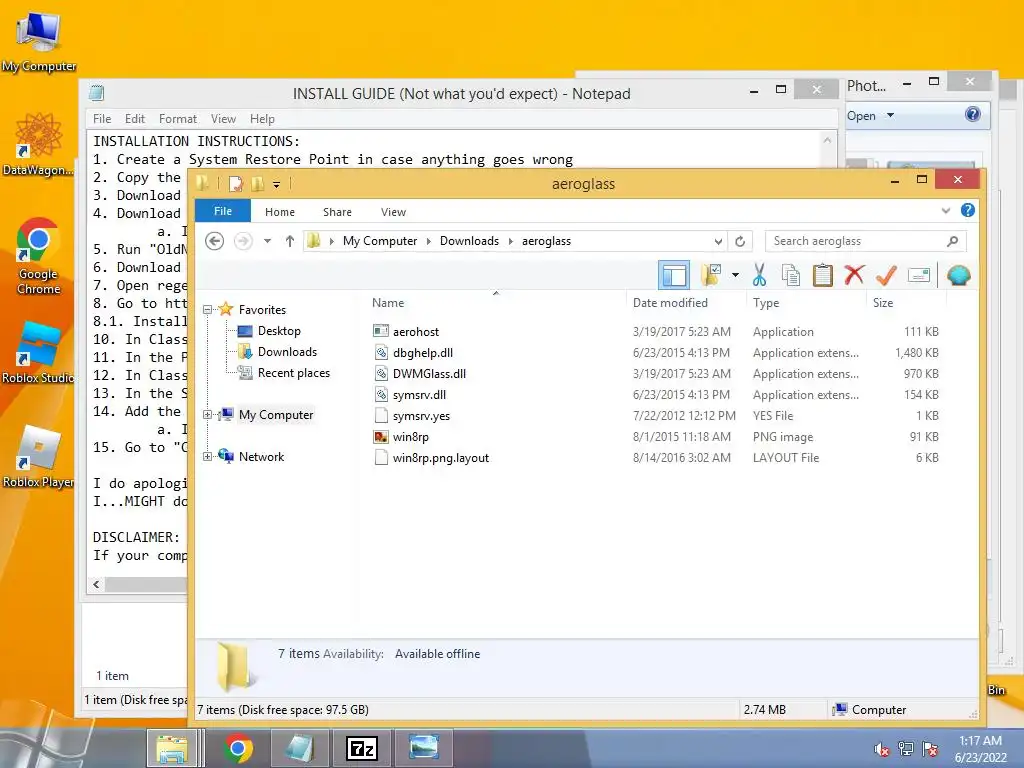Switch to the Share ribbon tab

click(337, 212)
